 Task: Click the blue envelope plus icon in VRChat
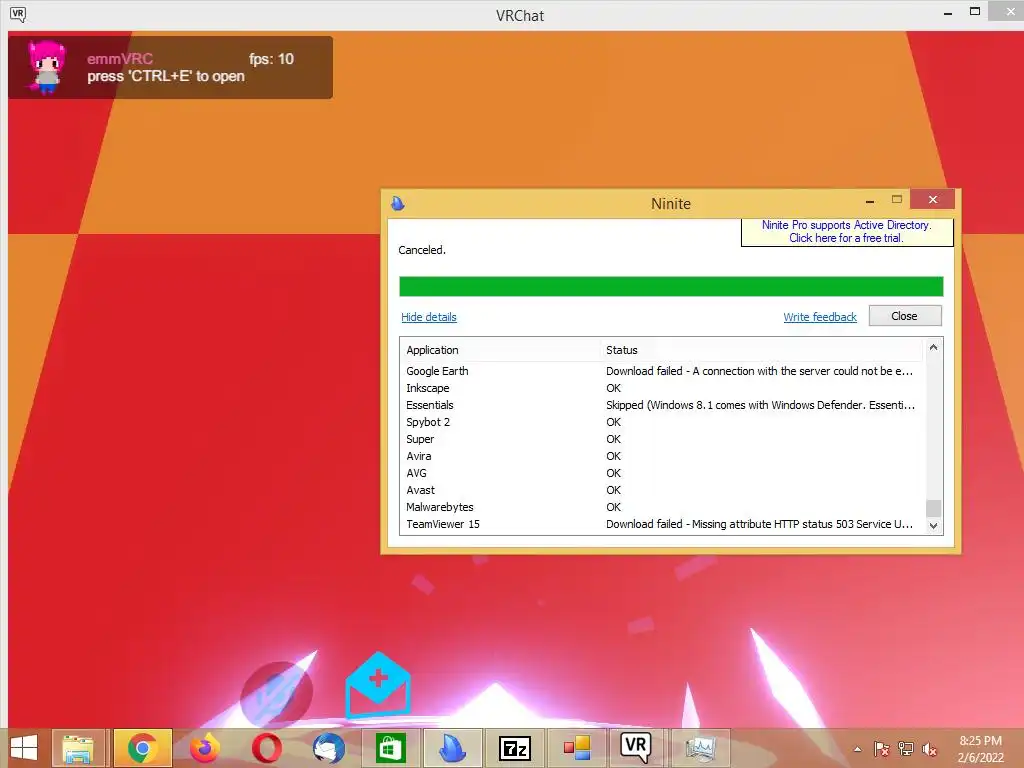click(x=378, y=684)
